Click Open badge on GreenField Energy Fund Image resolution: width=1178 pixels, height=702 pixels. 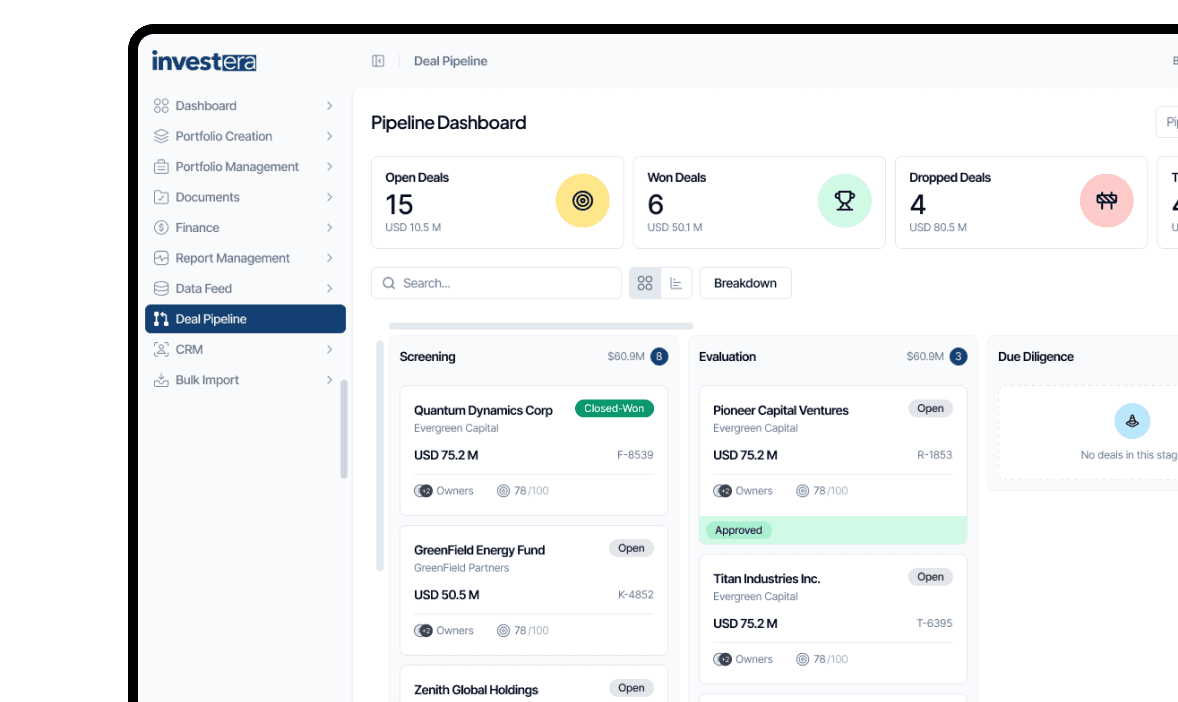[x=631, y=548]
